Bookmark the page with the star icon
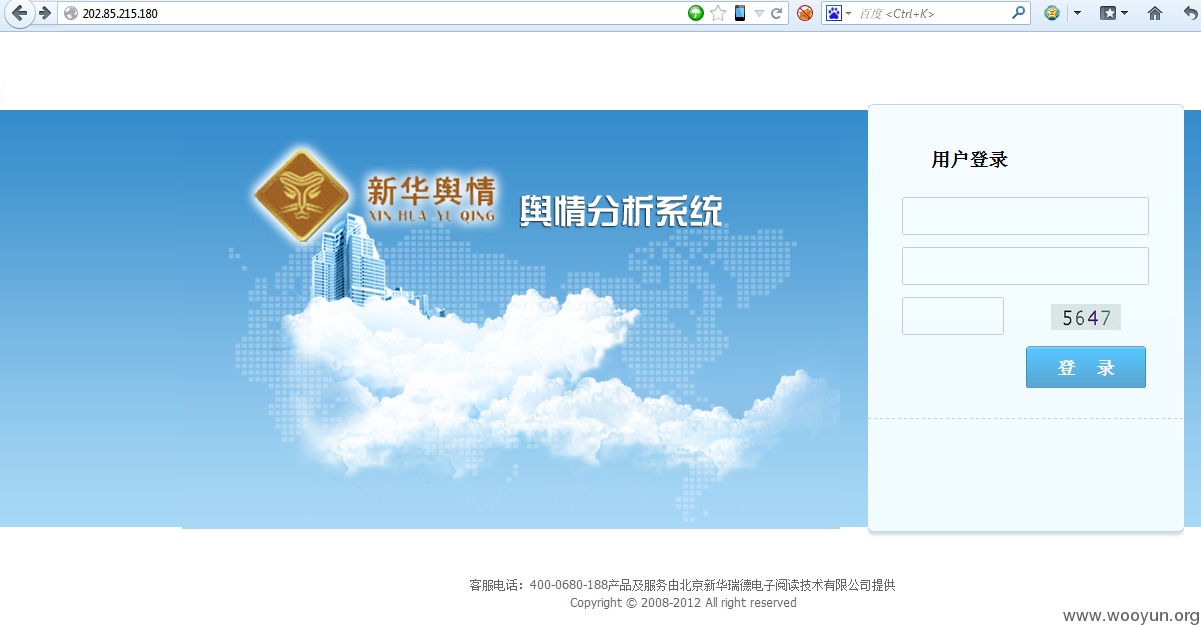 718,13
